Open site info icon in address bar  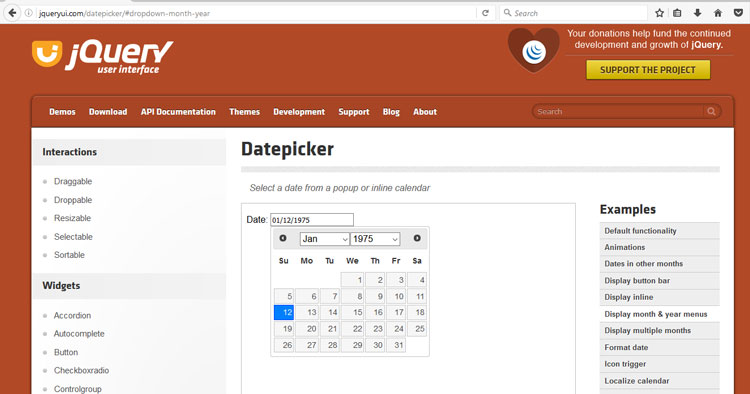[29, 13]
